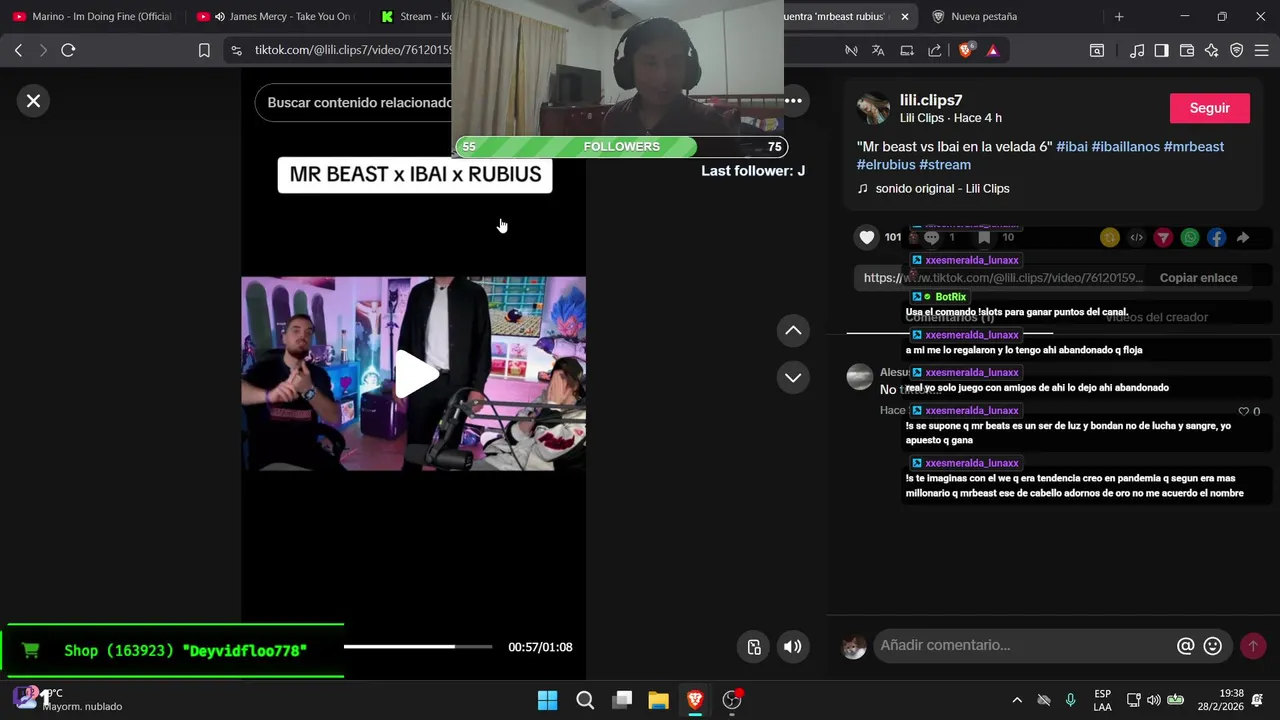Play the video with center play button
Screen dimensions: 1280x720
(x=415, y=374)
